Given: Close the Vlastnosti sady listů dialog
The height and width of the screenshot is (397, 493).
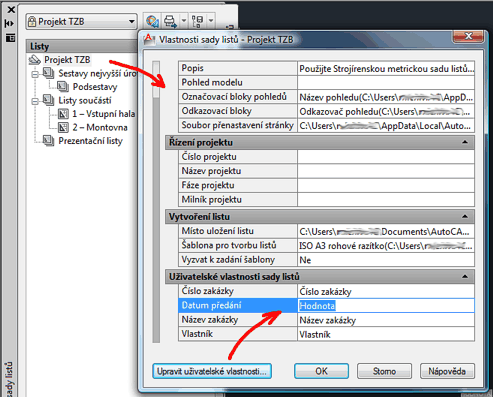Looking at the screenshot, I should [468, 36].
